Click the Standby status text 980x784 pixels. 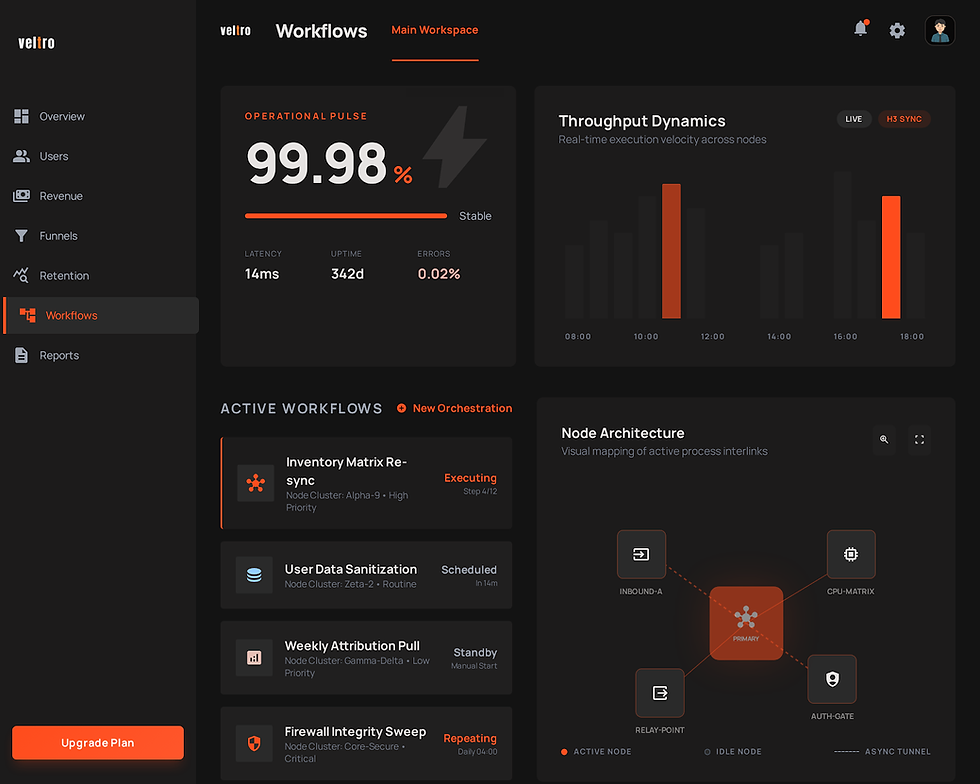point(475,652)
